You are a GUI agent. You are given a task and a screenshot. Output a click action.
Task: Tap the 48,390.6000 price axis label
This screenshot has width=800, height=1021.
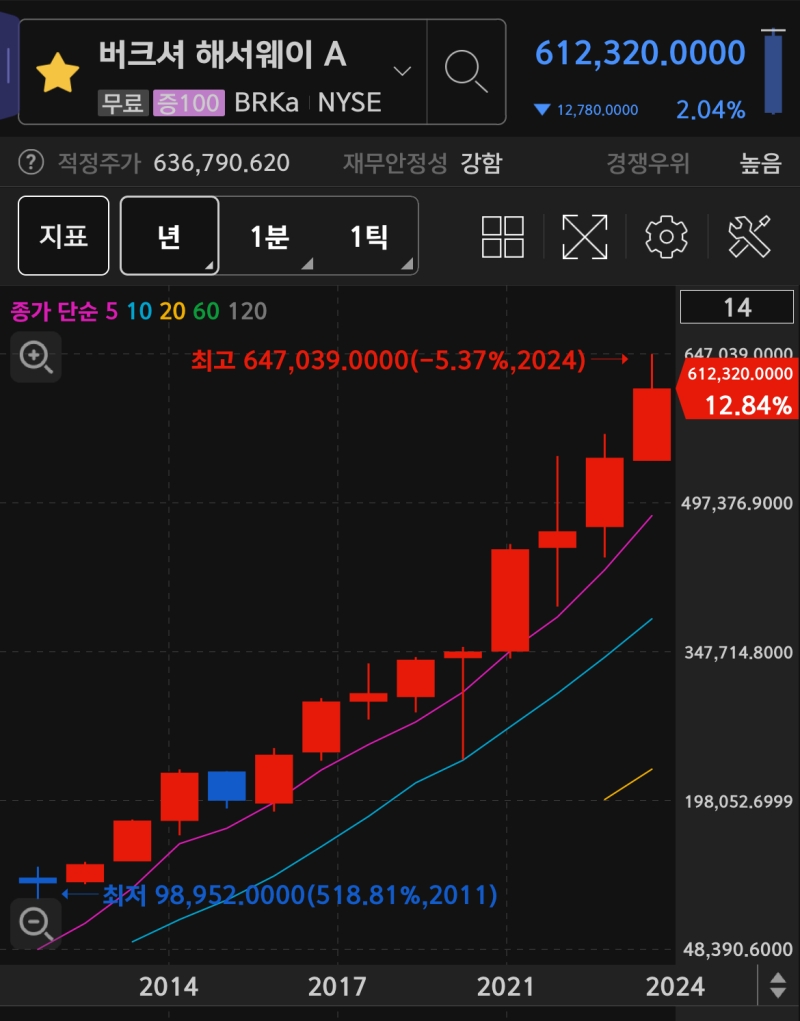pyautogui.click(x=738, y=949)
